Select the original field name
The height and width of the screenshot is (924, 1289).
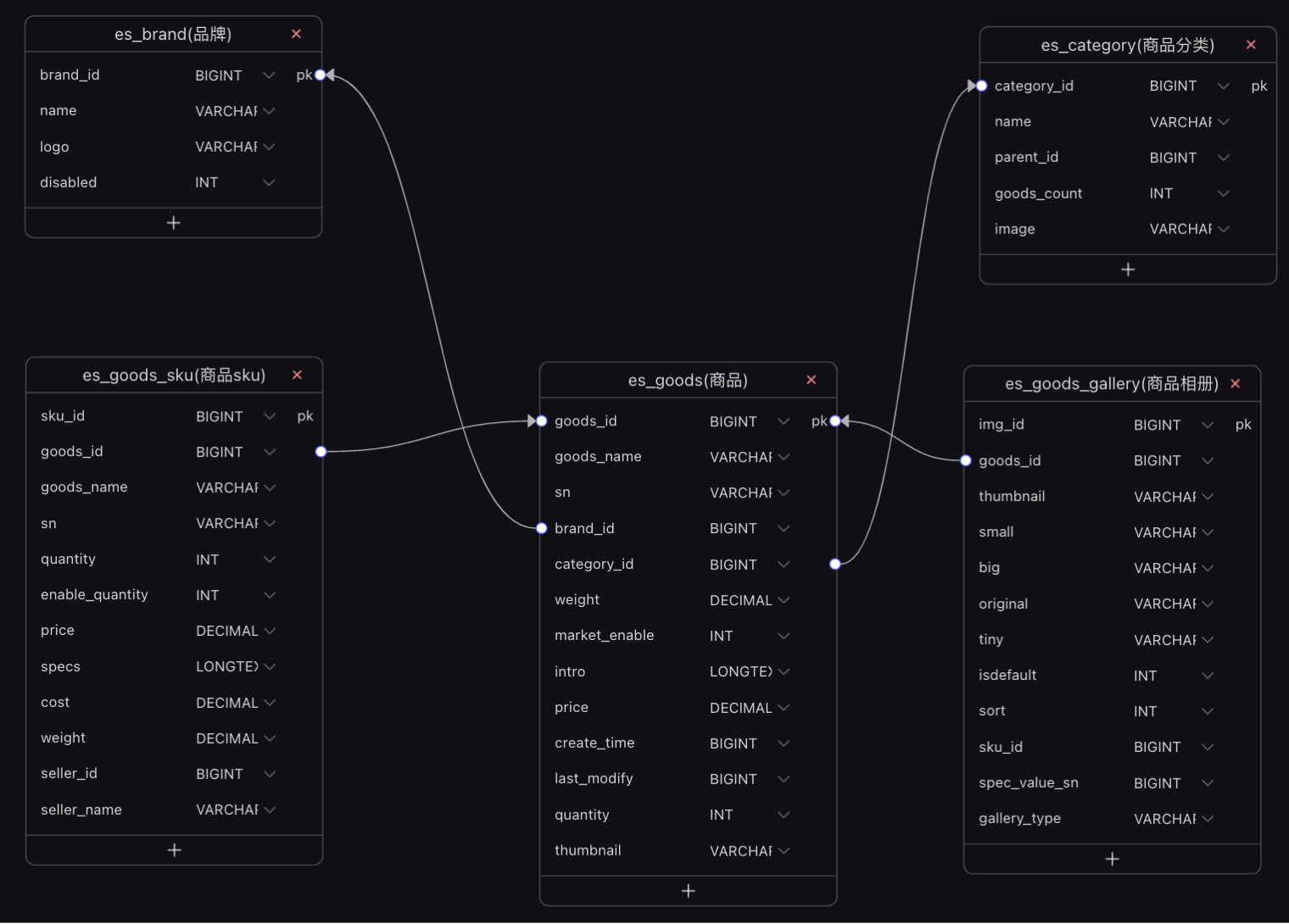pyautogui.click(x=1003, y=604)
